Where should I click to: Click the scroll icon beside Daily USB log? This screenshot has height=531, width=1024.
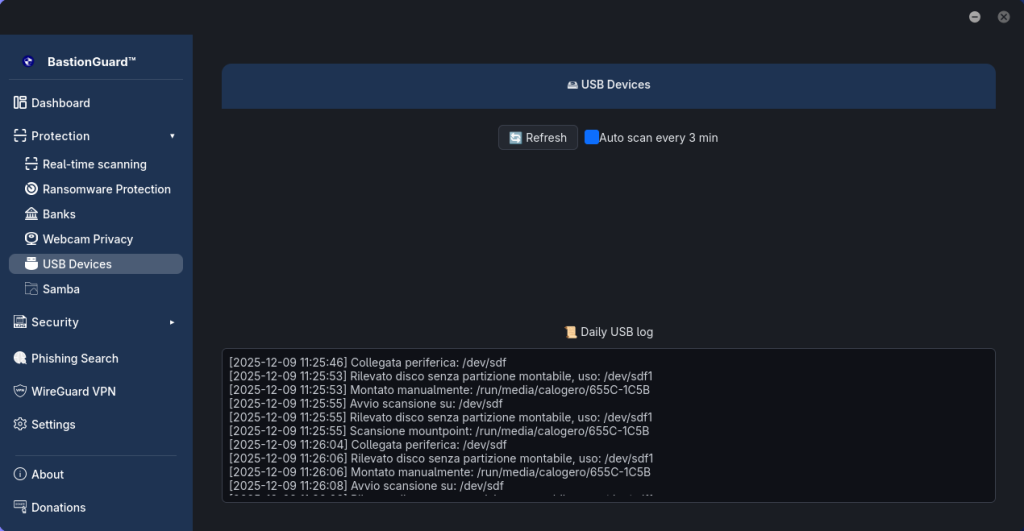tap(571, 332)
